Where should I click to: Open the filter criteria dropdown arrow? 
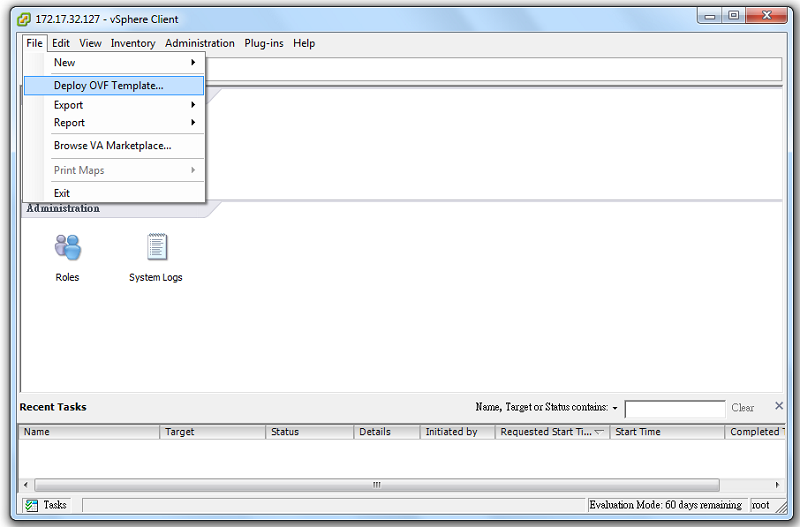(615, 408)
